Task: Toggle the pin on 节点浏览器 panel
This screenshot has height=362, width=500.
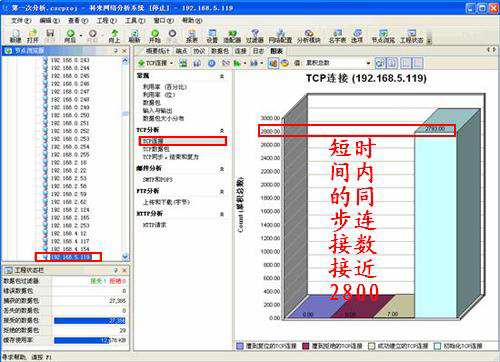Action: [116, 51]
